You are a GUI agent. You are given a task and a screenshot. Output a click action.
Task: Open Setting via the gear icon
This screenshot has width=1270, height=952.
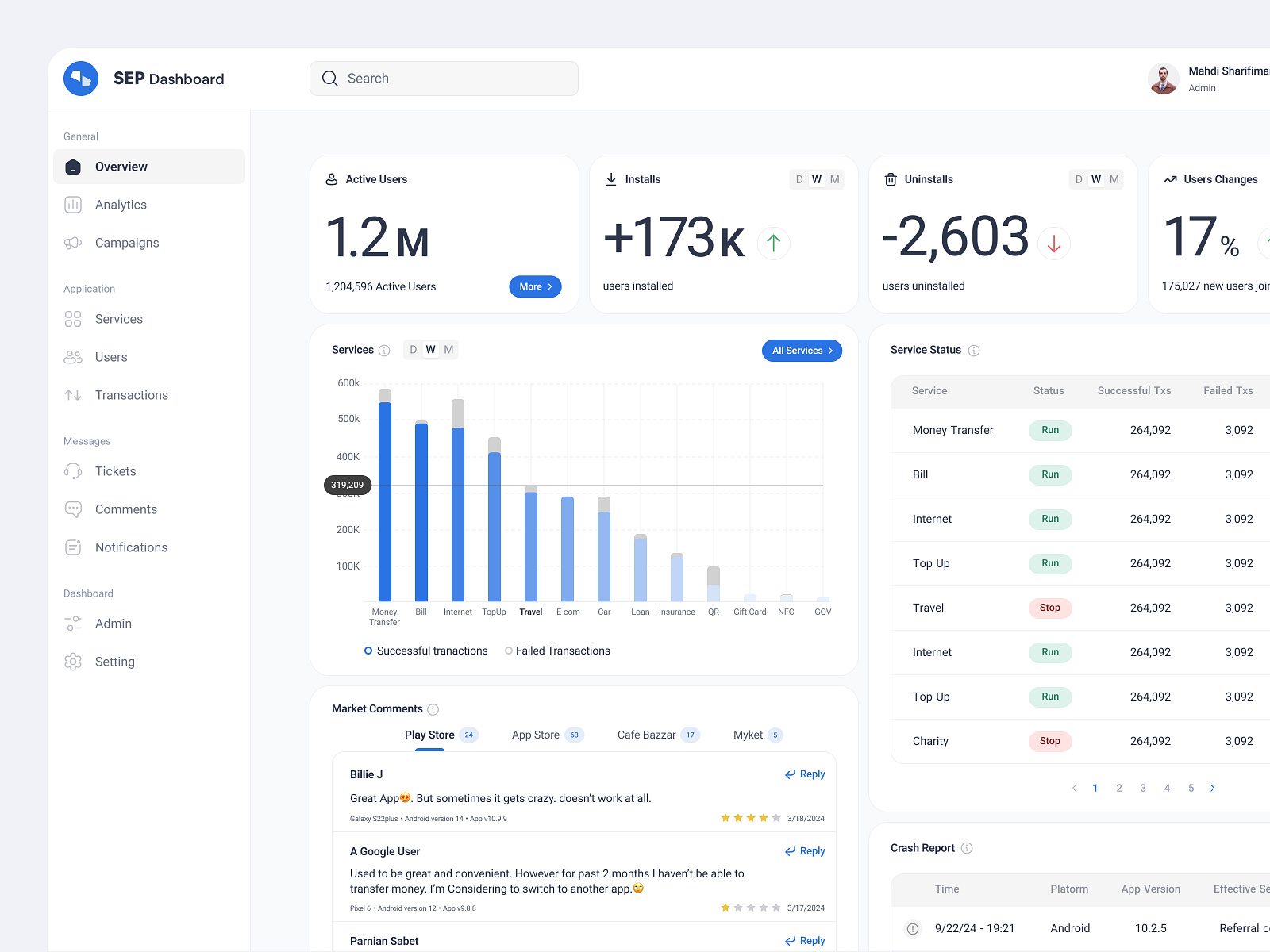73,662
